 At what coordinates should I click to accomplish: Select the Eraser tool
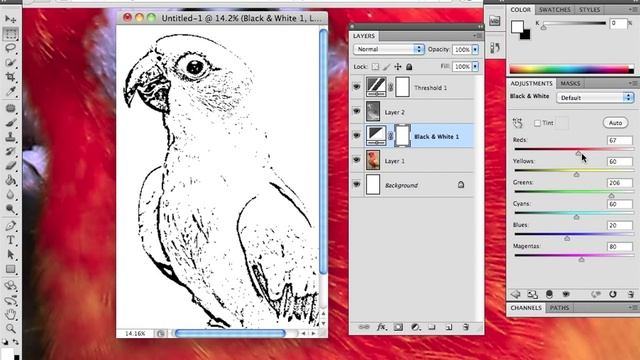pos(11,166)
